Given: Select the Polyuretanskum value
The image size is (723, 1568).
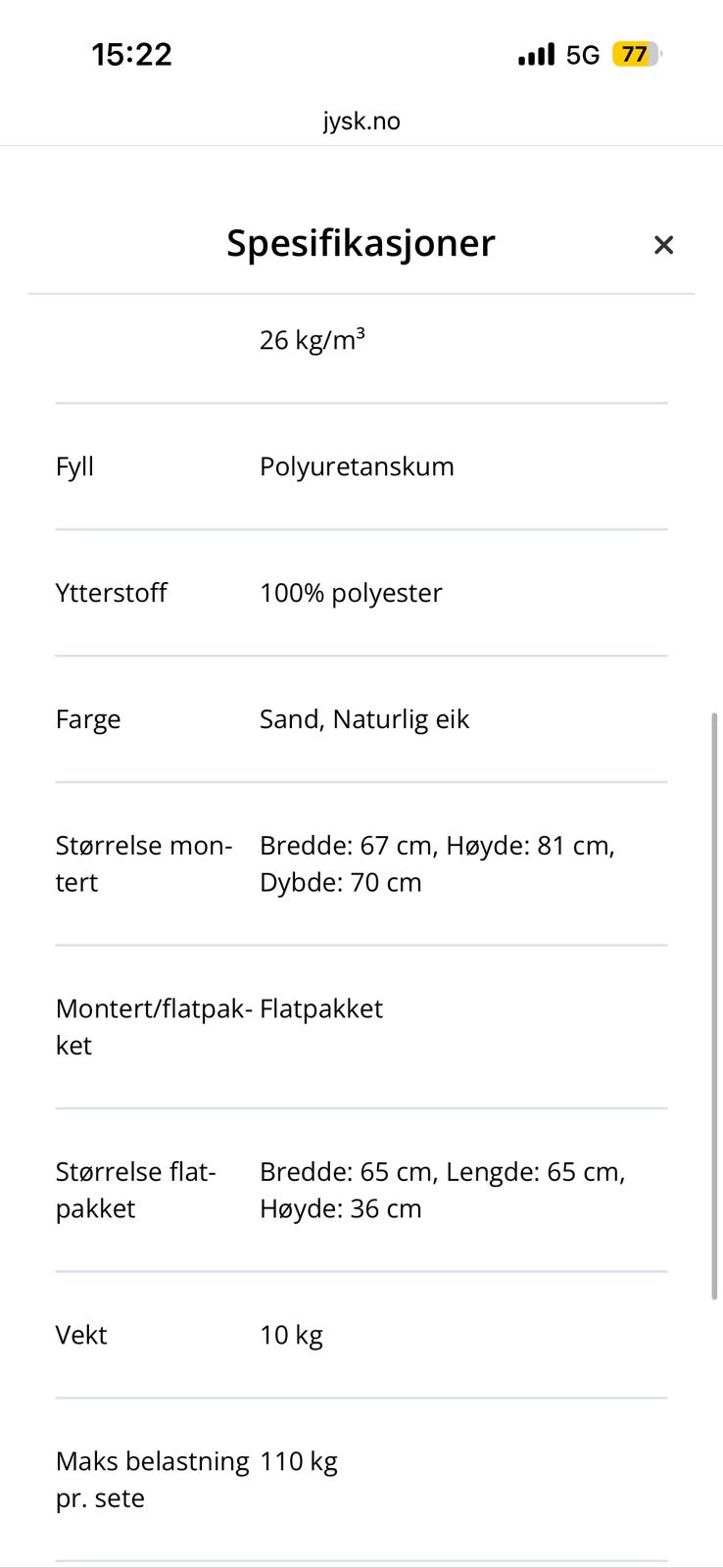Looking at the screenshot, I should (x=357, y=466).
